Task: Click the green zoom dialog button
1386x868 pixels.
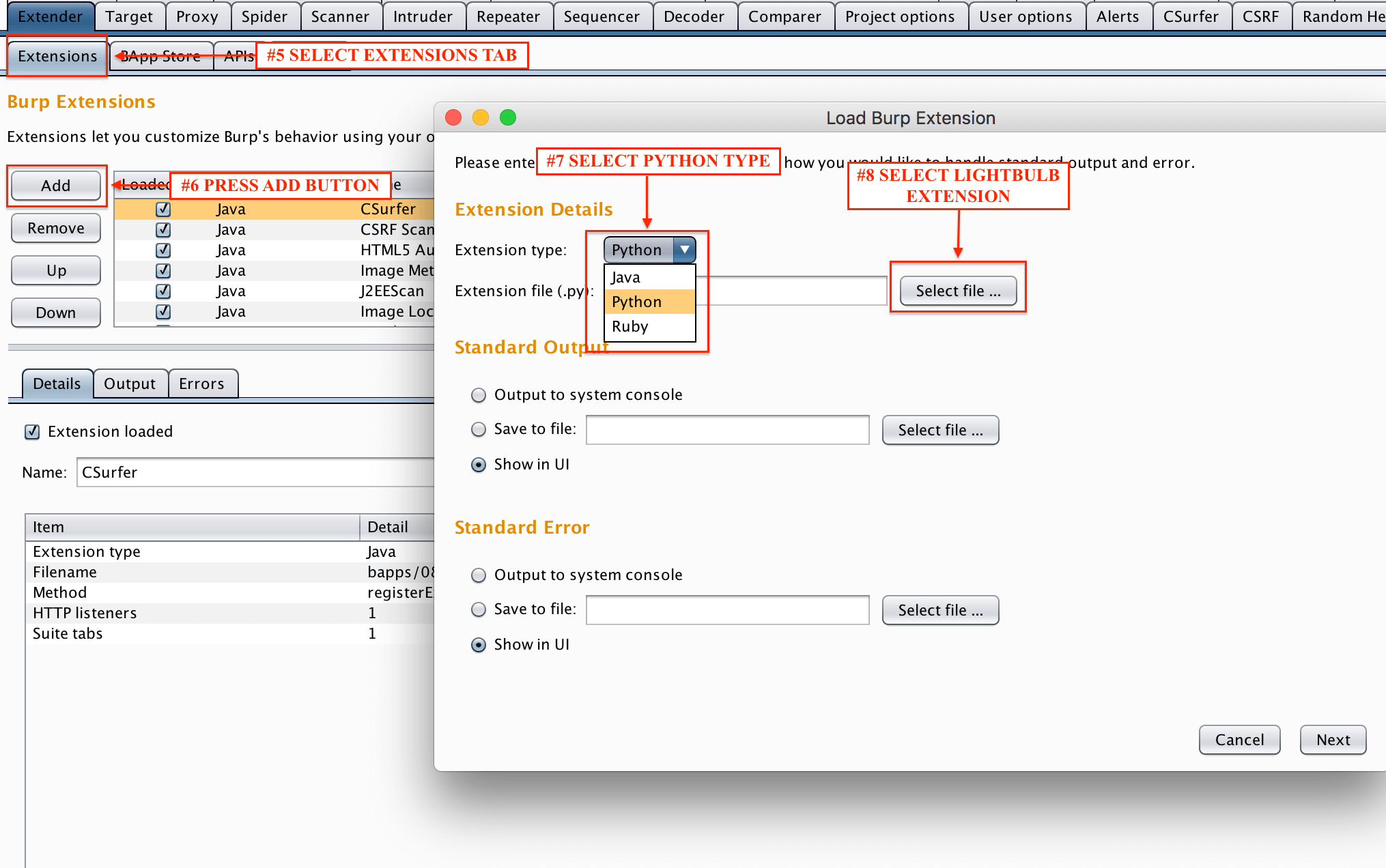Action: pos(508,117)
